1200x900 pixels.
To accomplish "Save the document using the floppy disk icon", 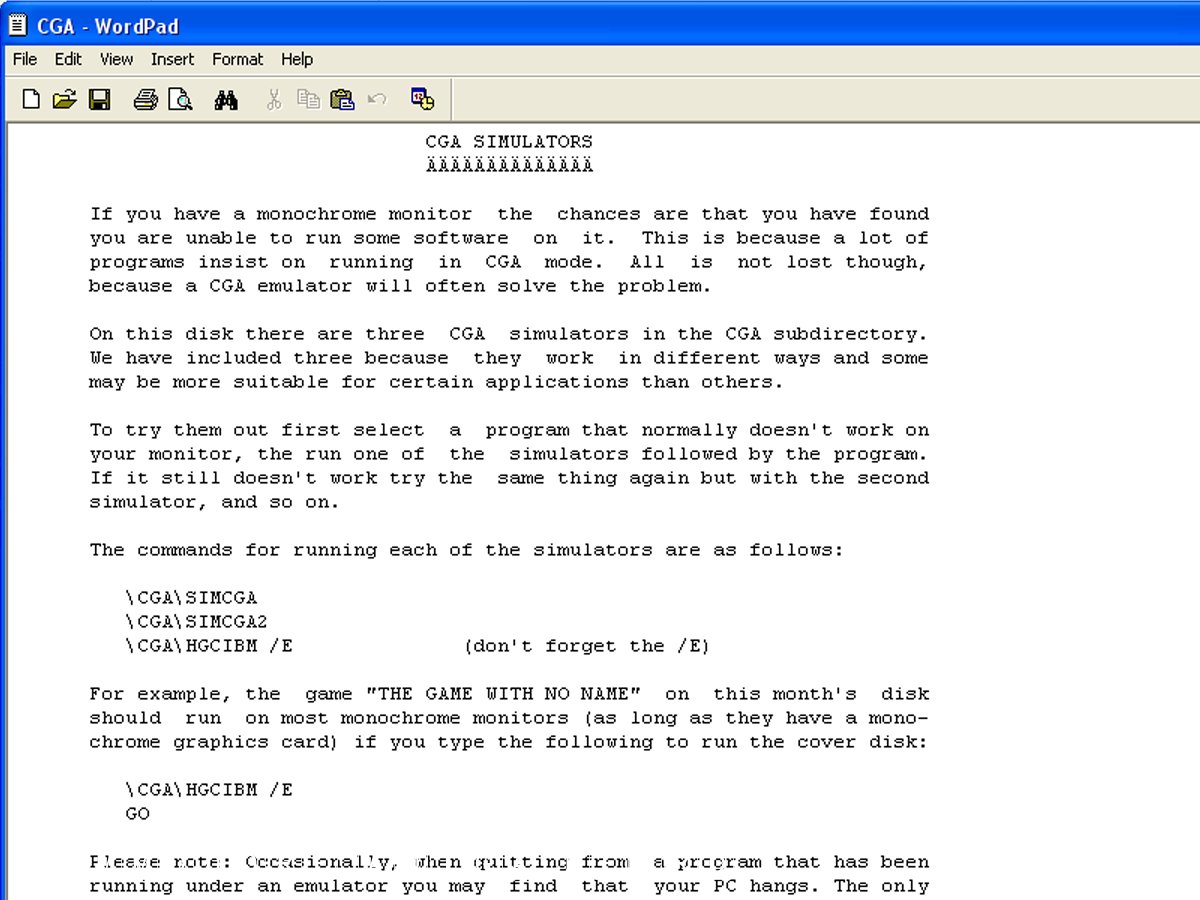I will point(100,99).
